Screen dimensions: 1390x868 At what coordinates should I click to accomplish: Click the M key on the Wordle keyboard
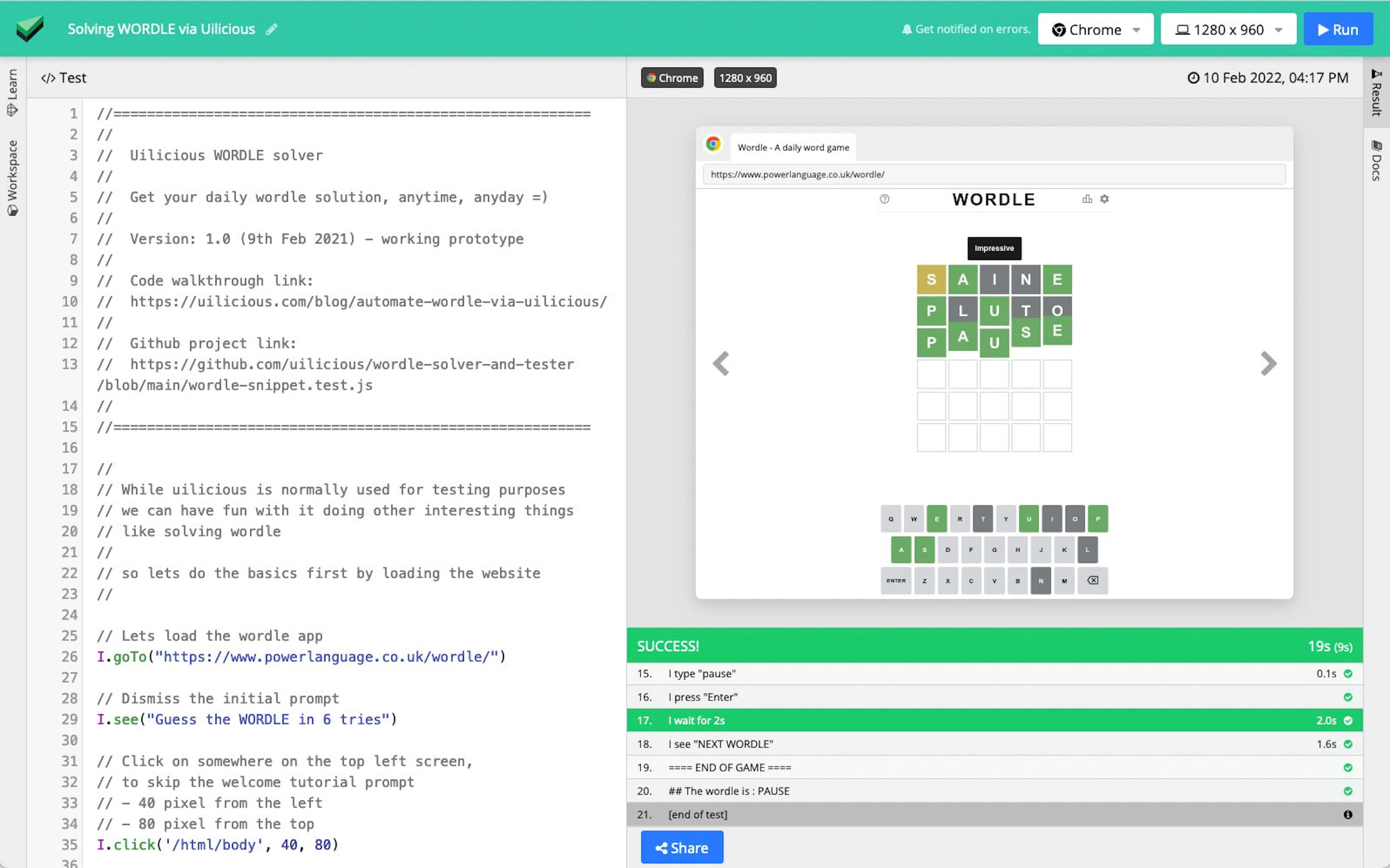click(x=1064, y=580)
